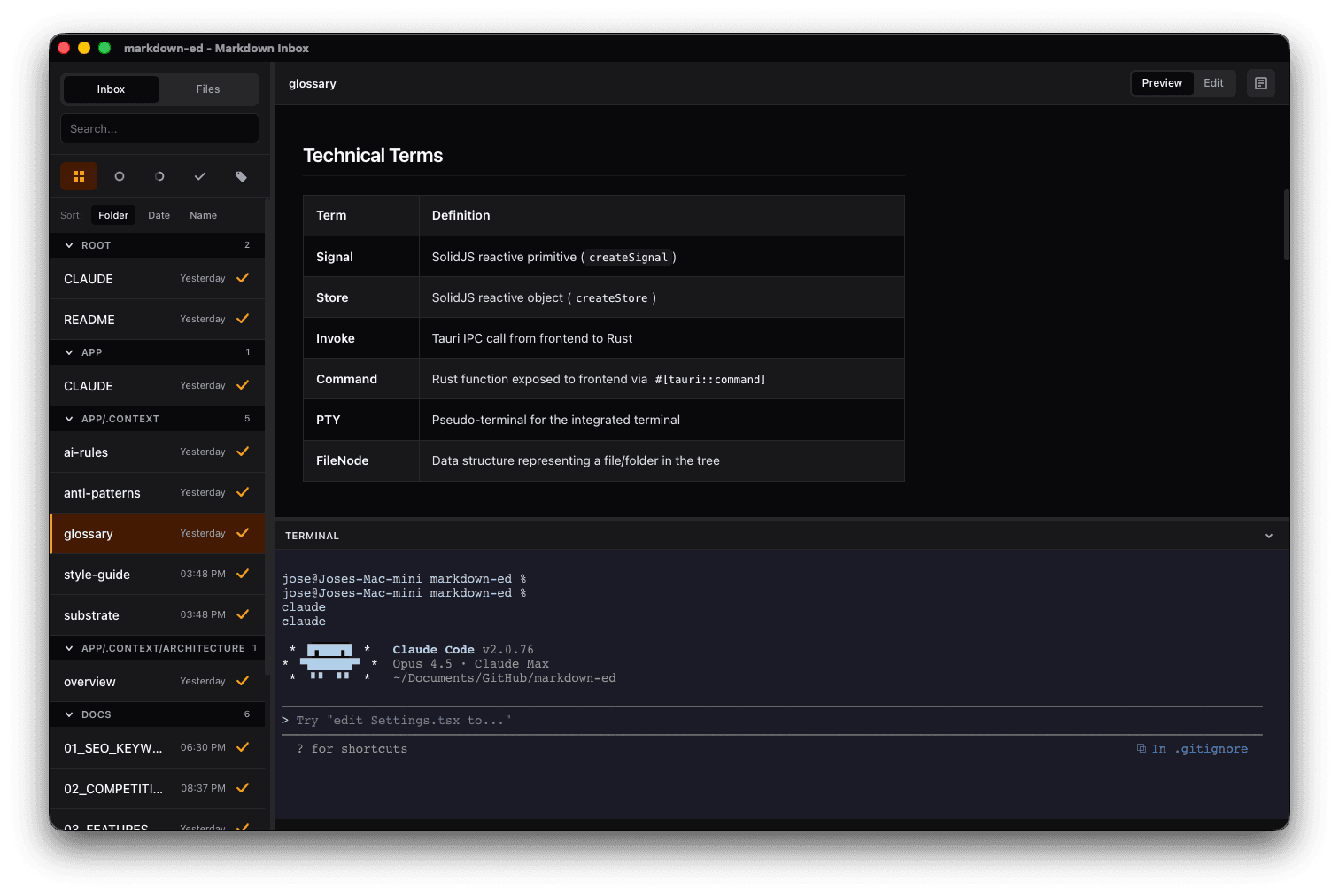Collapse the terminal panel with its chevron
The image size is (1339, 896).
coord(1268,535)
